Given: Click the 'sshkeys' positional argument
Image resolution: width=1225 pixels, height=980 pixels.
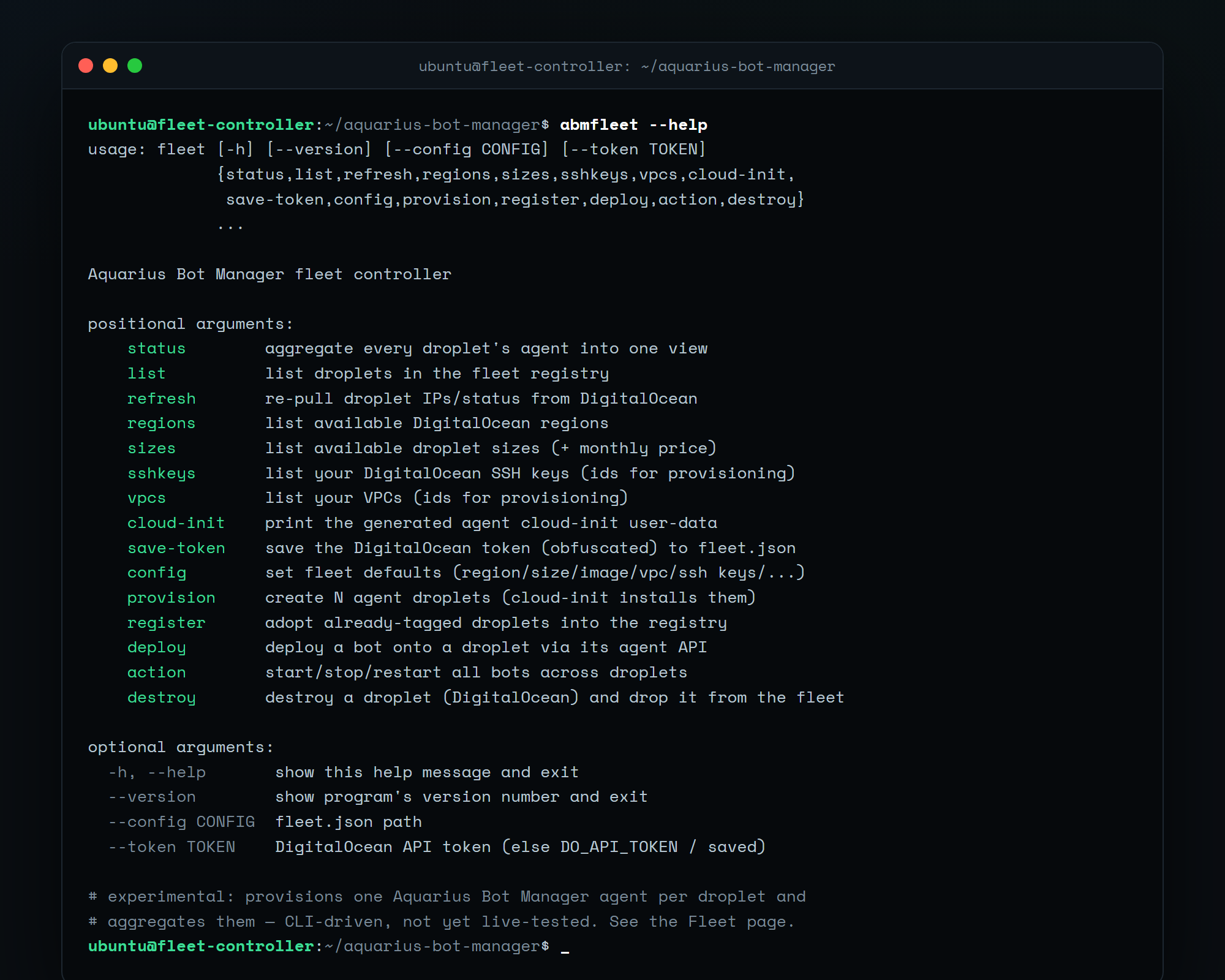Looking at the screenshot, I should pyautogui.click(x=162, y=473).
